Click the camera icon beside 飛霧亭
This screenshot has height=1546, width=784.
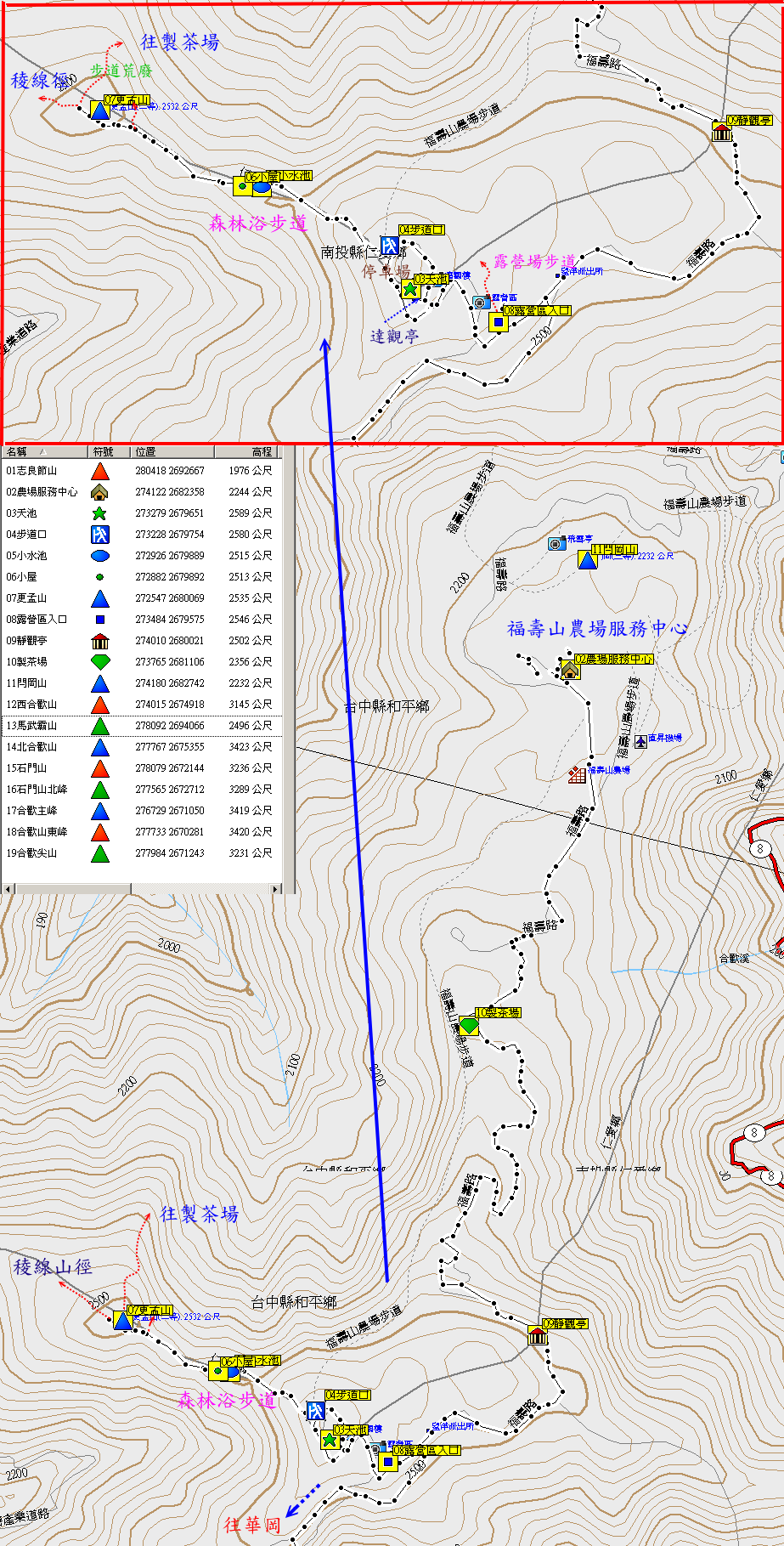[556, 544]
